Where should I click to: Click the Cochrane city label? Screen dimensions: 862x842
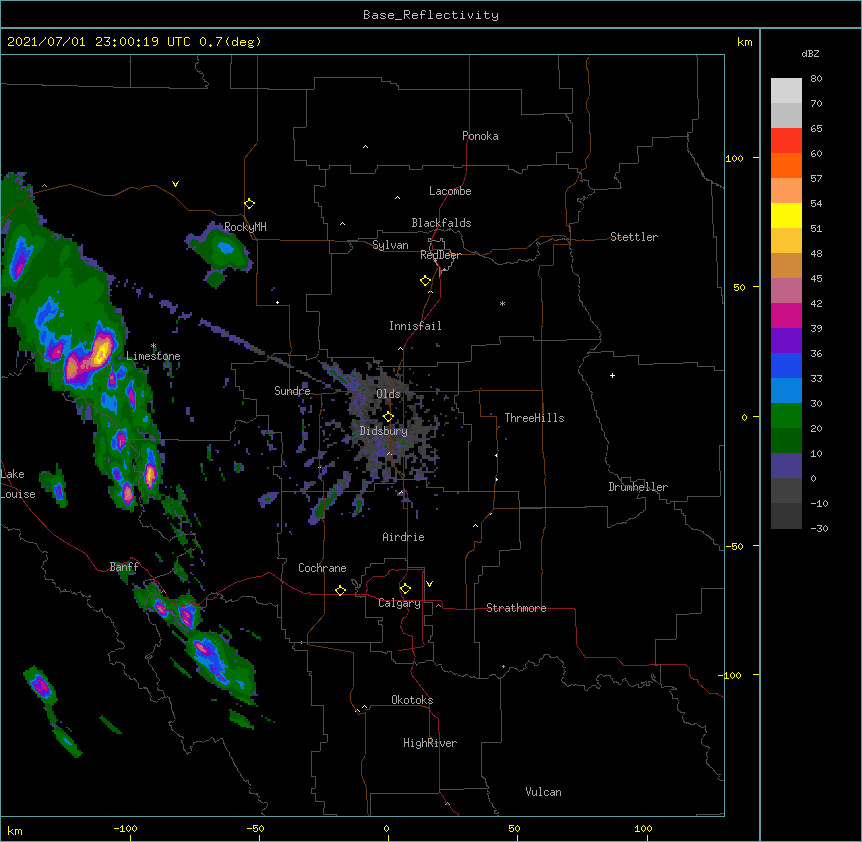coord(322,568)
